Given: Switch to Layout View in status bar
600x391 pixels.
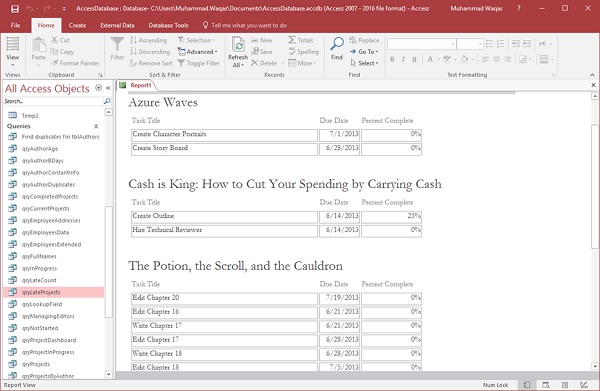Looking at the screenshot, I should pyautogui.click(x=565, y=385).
